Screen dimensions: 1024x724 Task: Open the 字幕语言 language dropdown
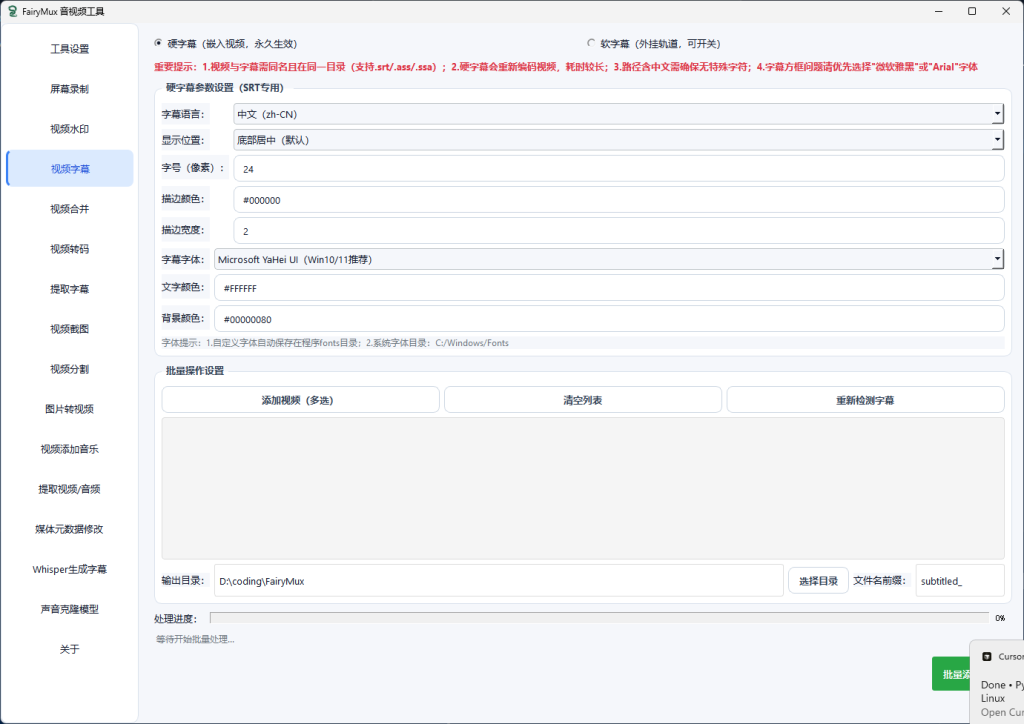[618, 114]
